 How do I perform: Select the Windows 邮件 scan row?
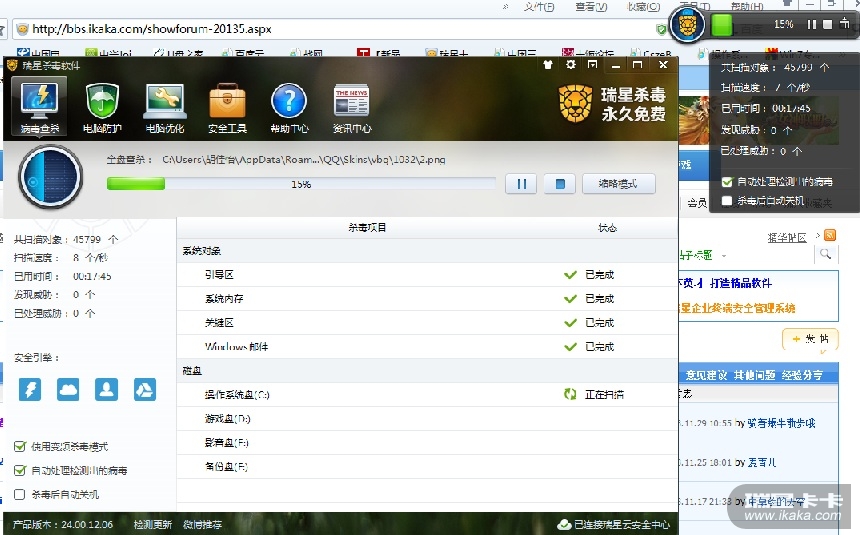[x=427, y=347]
